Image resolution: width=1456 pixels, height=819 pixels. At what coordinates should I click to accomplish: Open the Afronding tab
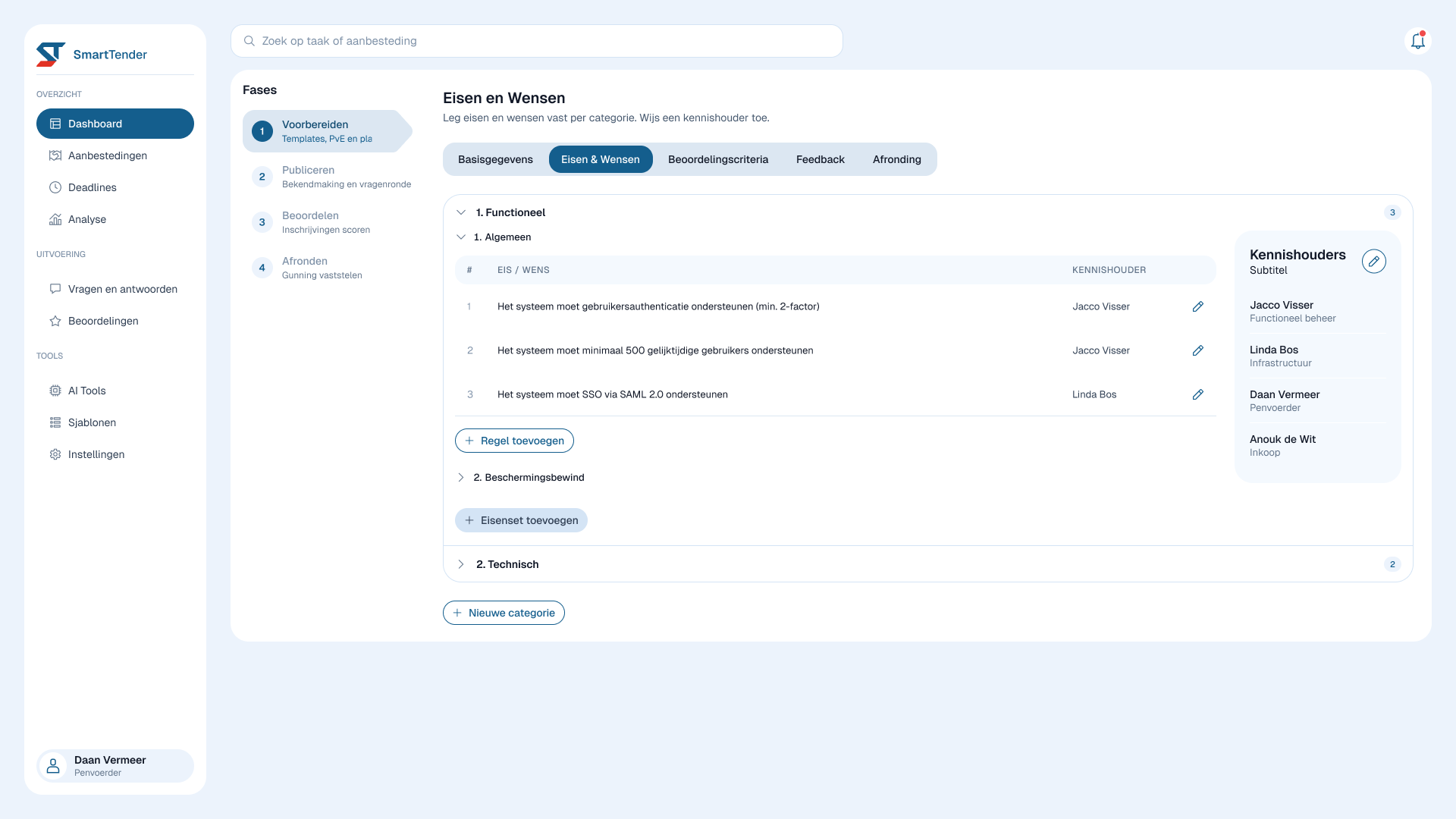coord(897,159)
